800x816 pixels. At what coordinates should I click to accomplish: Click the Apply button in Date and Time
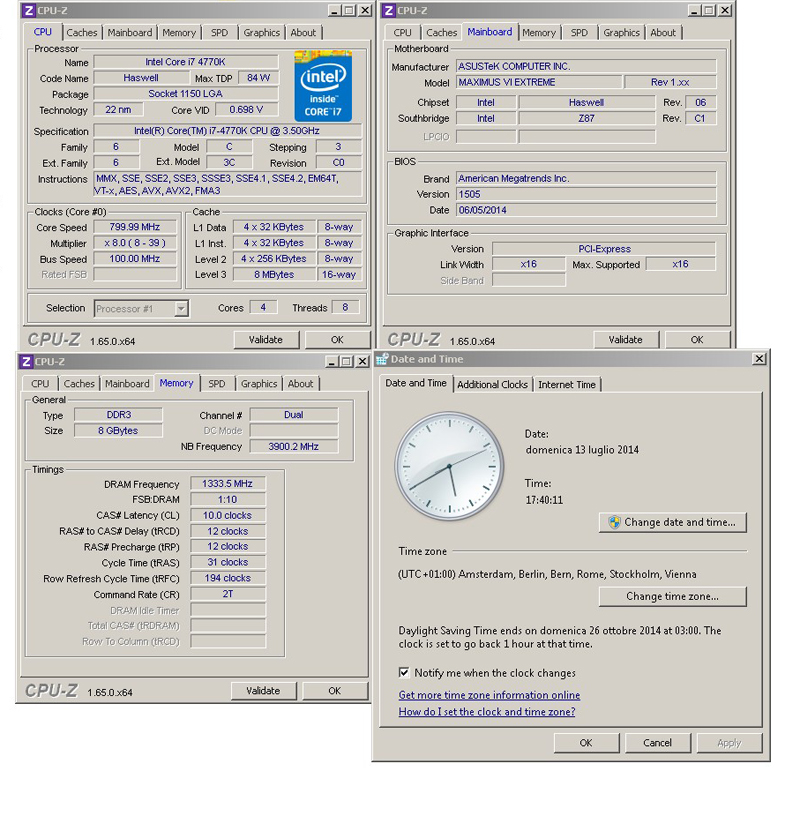[x=729, y=743]
